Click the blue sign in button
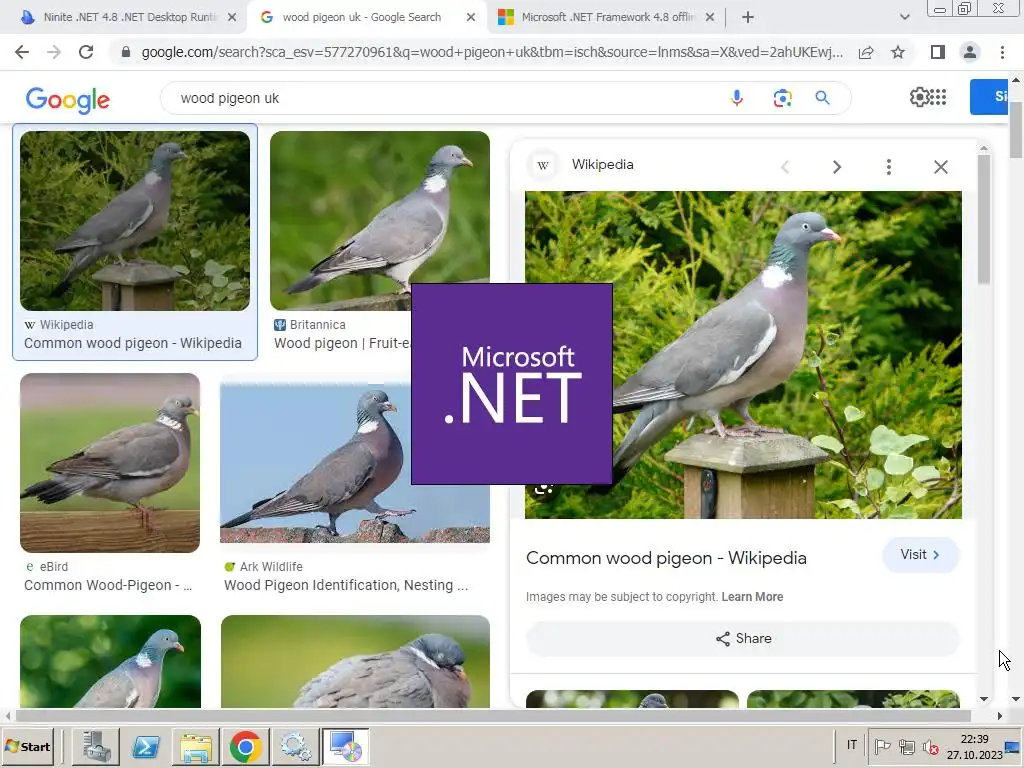The height and width of the screenshot is (768, 1024). coord(989,97)
